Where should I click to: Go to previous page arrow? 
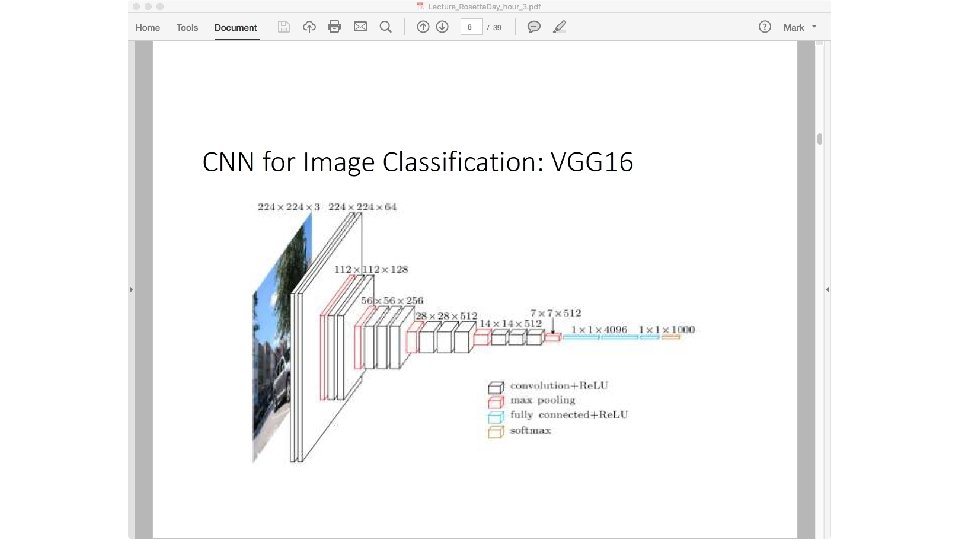tap(422, 27)
